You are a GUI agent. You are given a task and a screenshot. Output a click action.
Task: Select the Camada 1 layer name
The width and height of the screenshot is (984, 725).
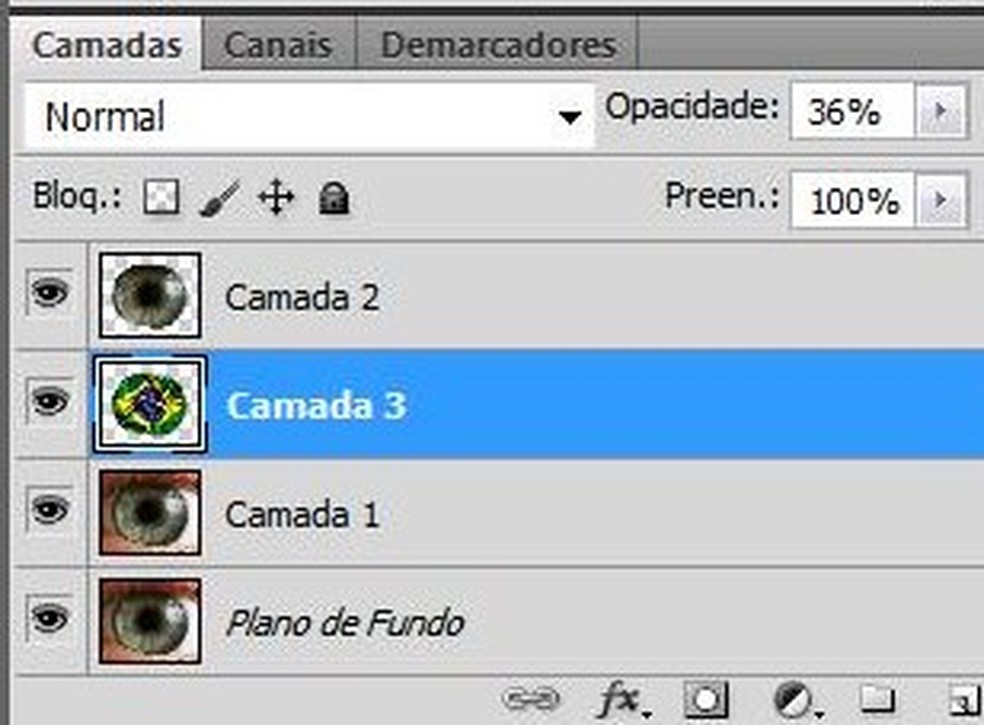[x=302, y=515]
